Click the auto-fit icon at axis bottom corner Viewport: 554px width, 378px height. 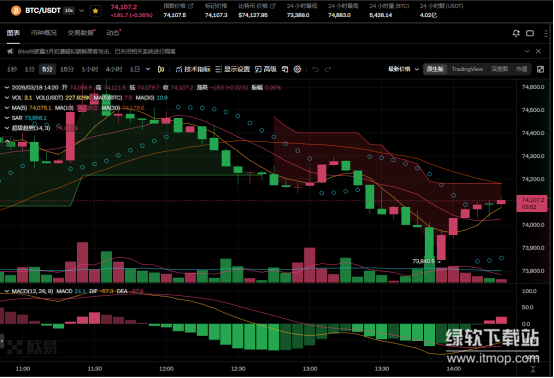pyautogui.click(x=533, y=369)
